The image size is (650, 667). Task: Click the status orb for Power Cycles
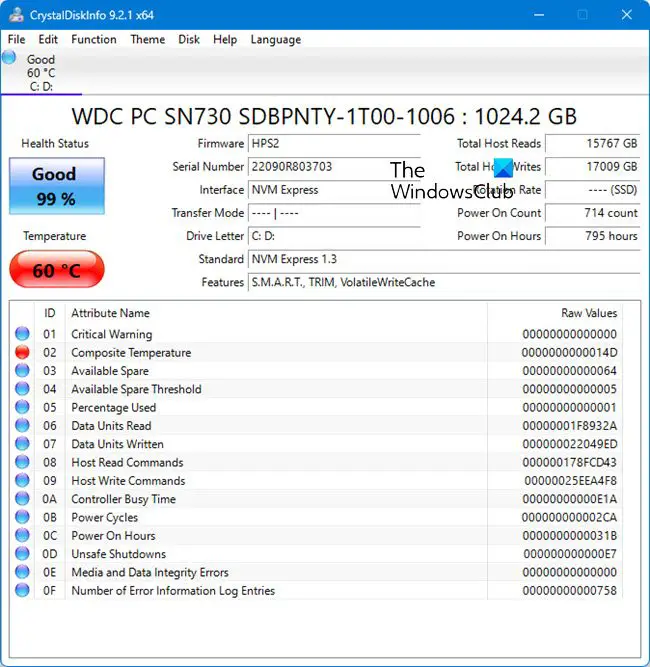pyautogui.click(x=22, y=516)
